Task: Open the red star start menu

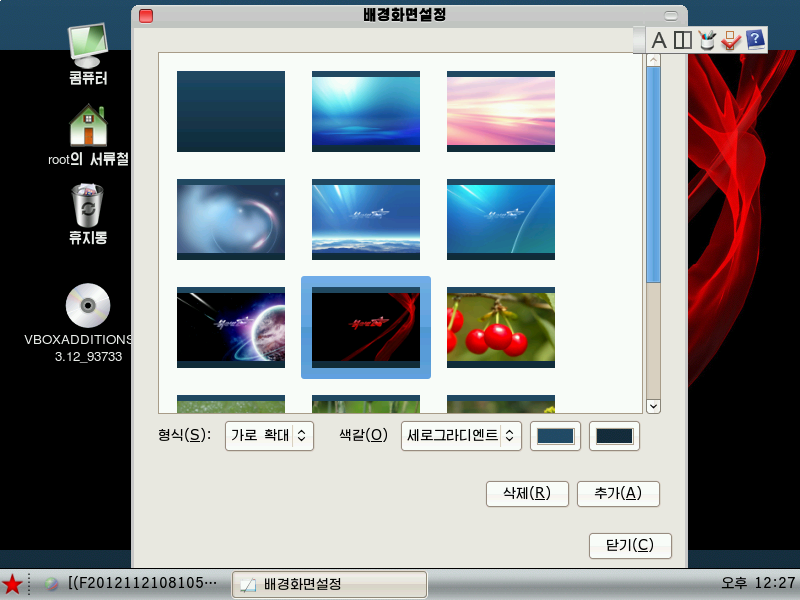Action: [12, 584]
